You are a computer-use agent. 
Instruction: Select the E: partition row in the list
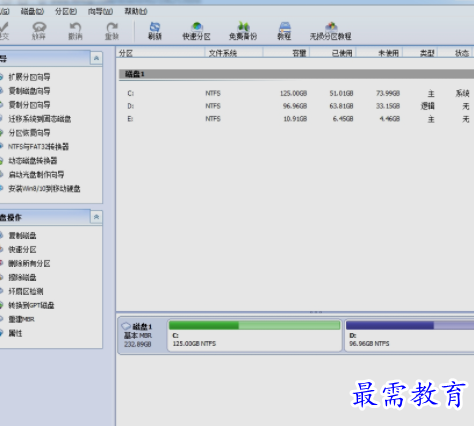pos(296,119)
